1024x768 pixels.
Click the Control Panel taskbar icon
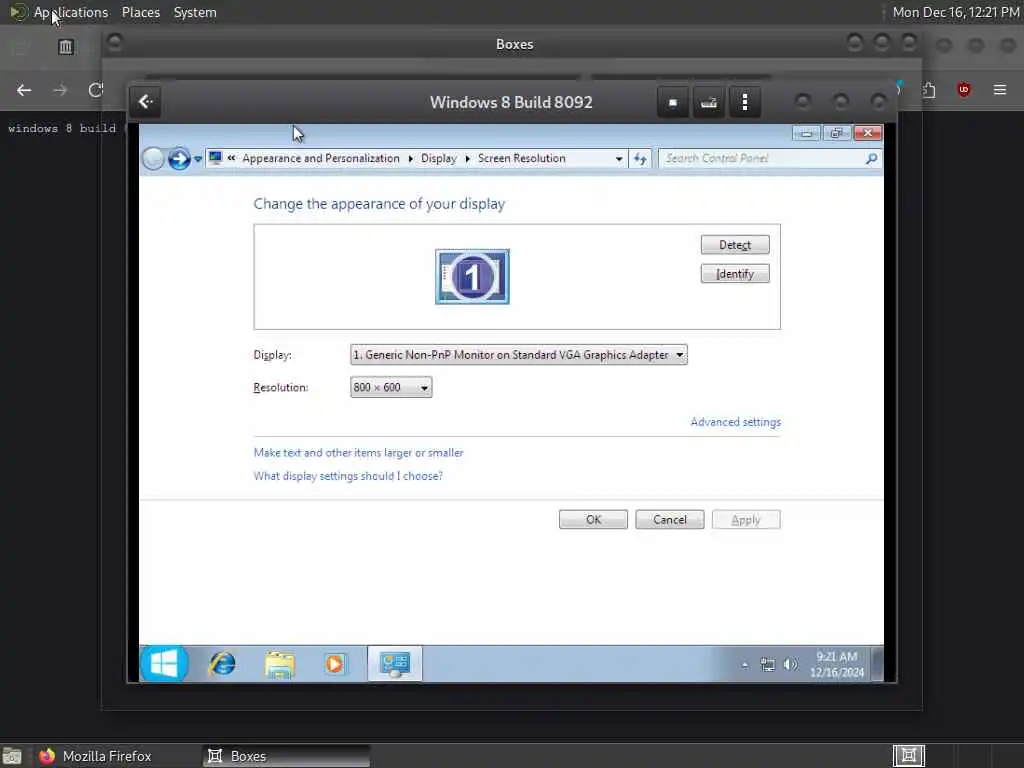(x=394, y=664)
